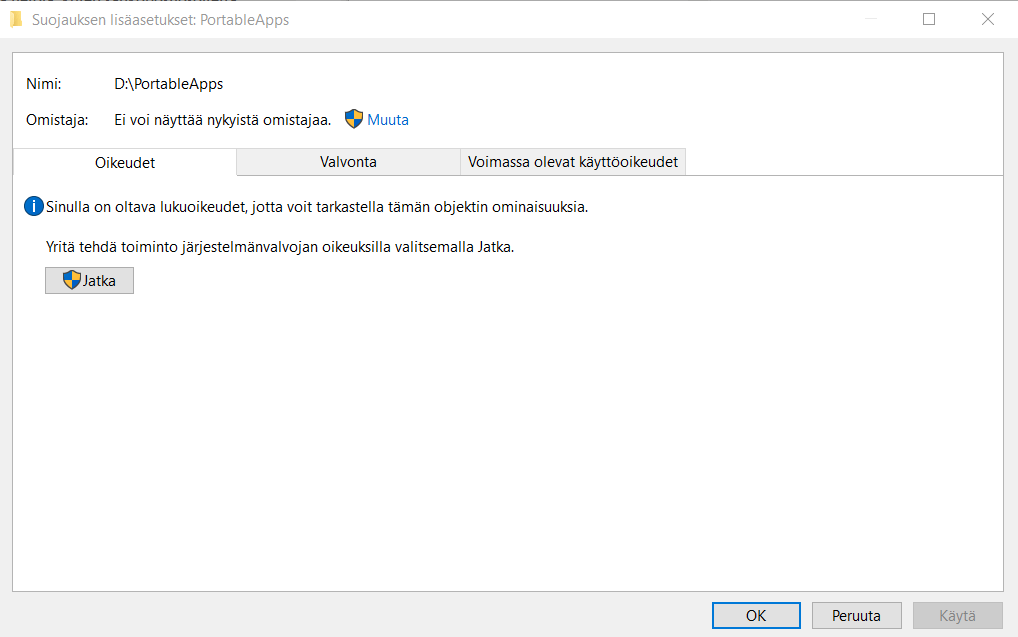Image resolution: width=1018 pixels, height=637 pixels.
Task: Click the Nimi: label
Action: (43, 84)
